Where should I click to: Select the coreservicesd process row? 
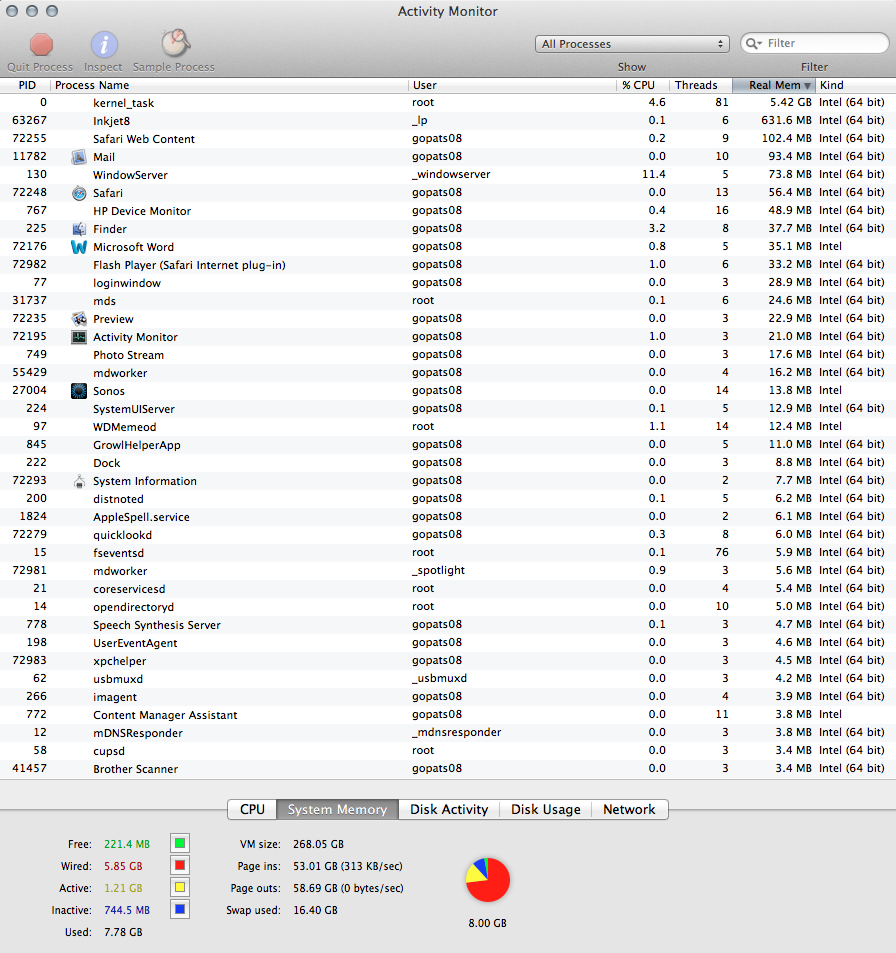coord(448,588)
